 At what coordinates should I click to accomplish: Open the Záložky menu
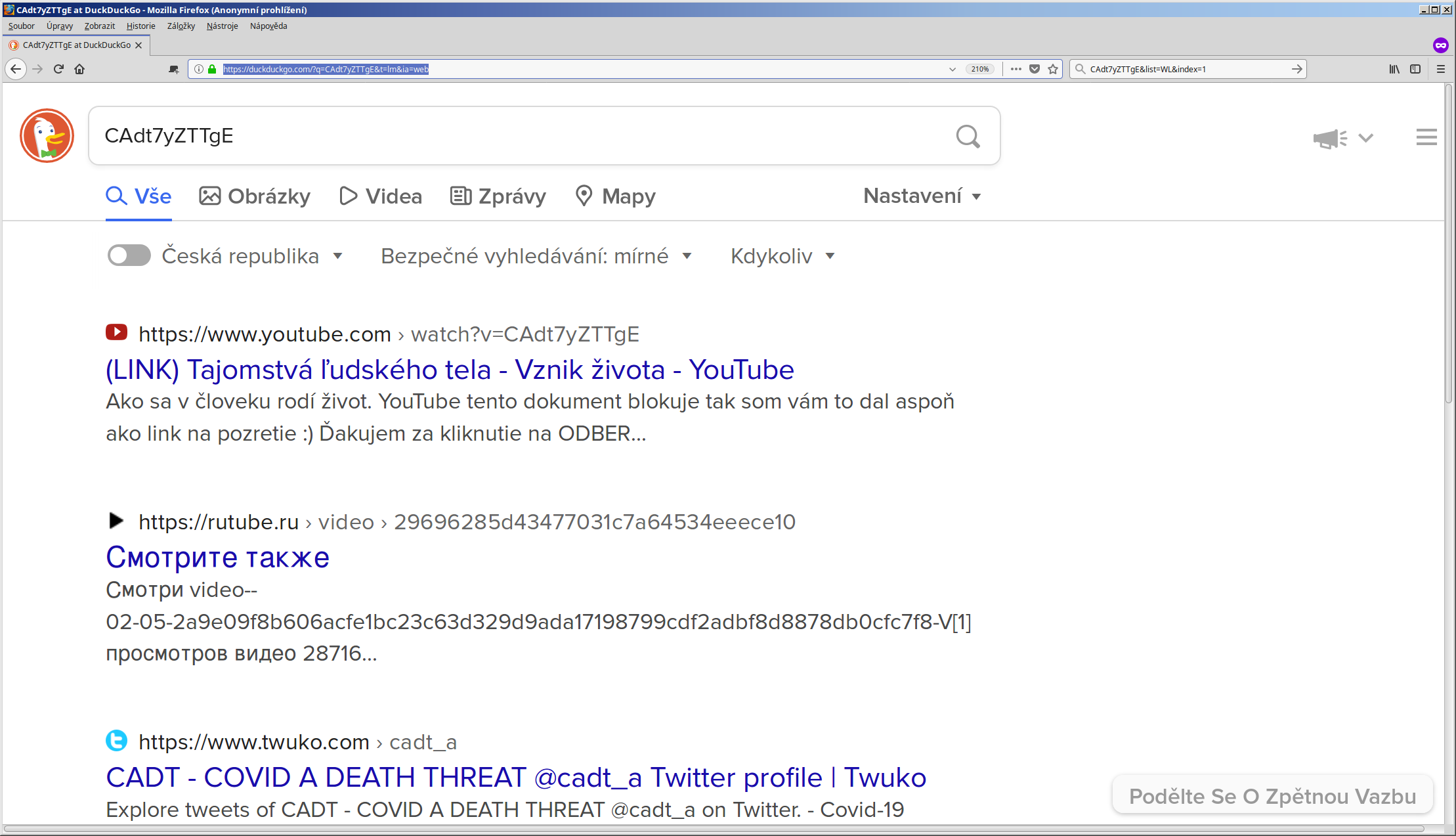pos(181,26)
